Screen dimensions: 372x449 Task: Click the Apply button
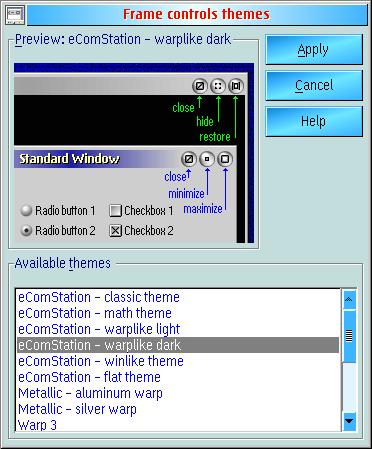(x=314, y=50)
